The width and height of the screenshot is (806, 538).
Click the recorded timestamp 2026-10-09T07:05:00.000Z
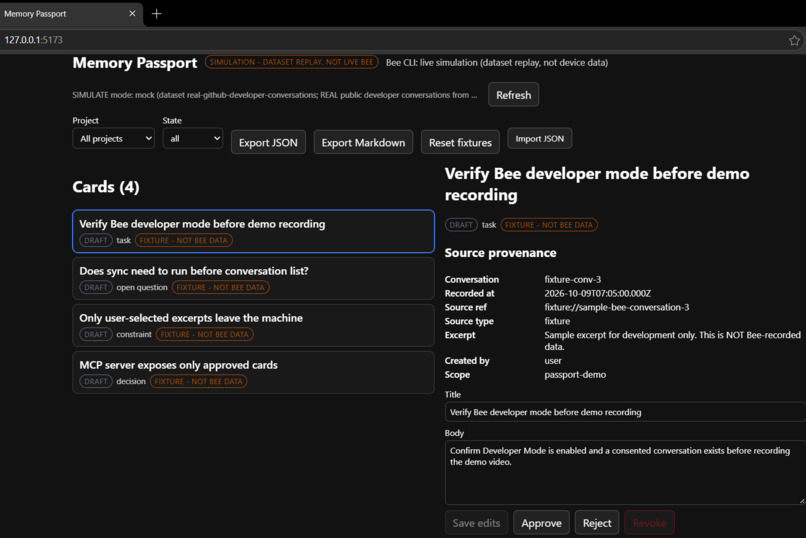pos(597,293)
